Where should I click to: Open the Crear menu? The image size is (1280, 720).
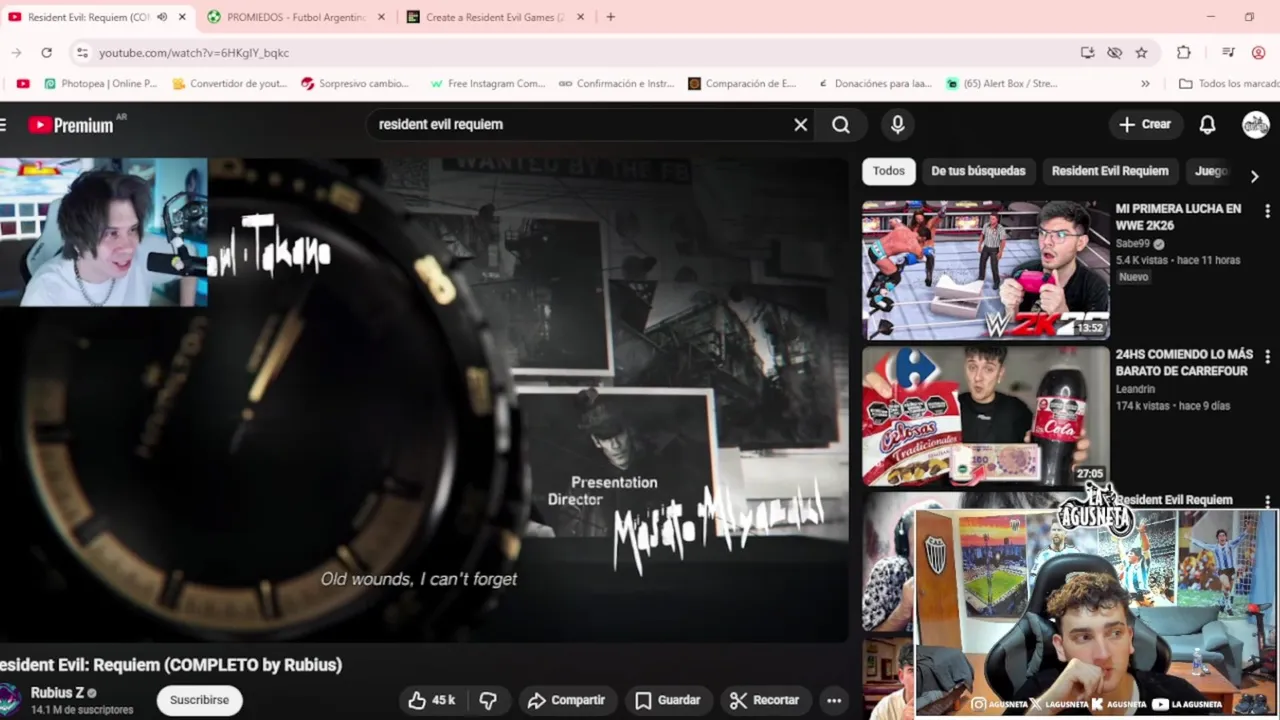tap(1145, 125)
